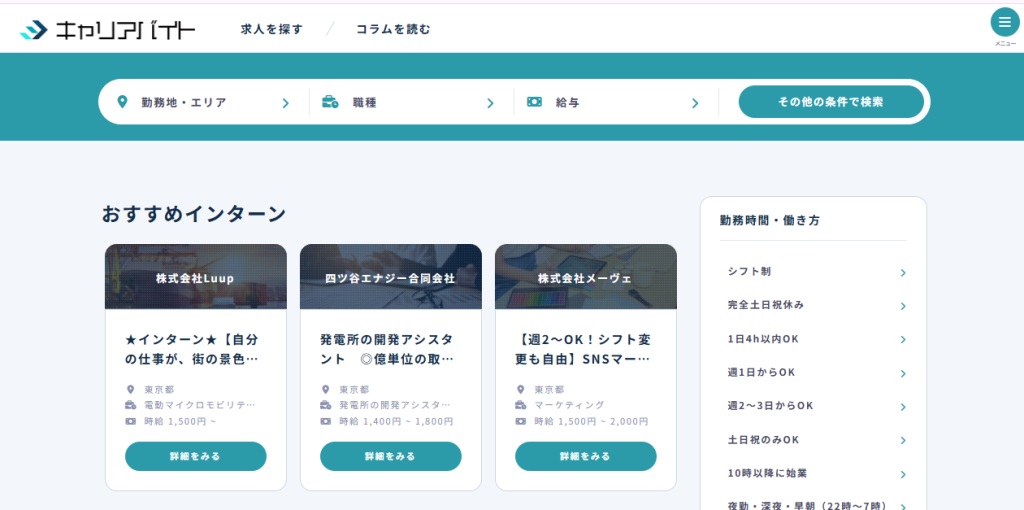Open the hamburger menu icon

[1004, 22]
